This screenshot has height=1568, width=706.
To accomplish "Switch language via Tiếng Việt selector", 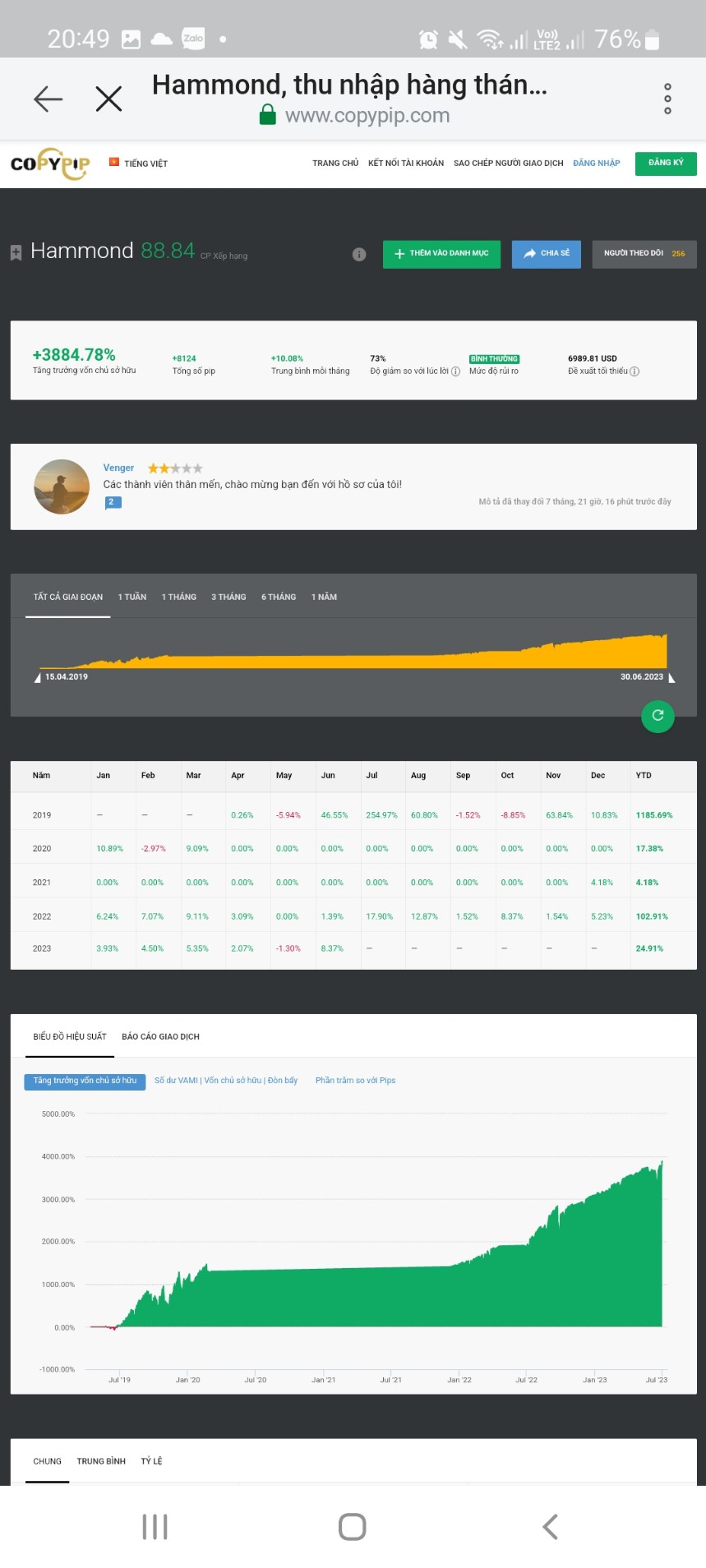I will pyautogui.click(x=139, y=164).
